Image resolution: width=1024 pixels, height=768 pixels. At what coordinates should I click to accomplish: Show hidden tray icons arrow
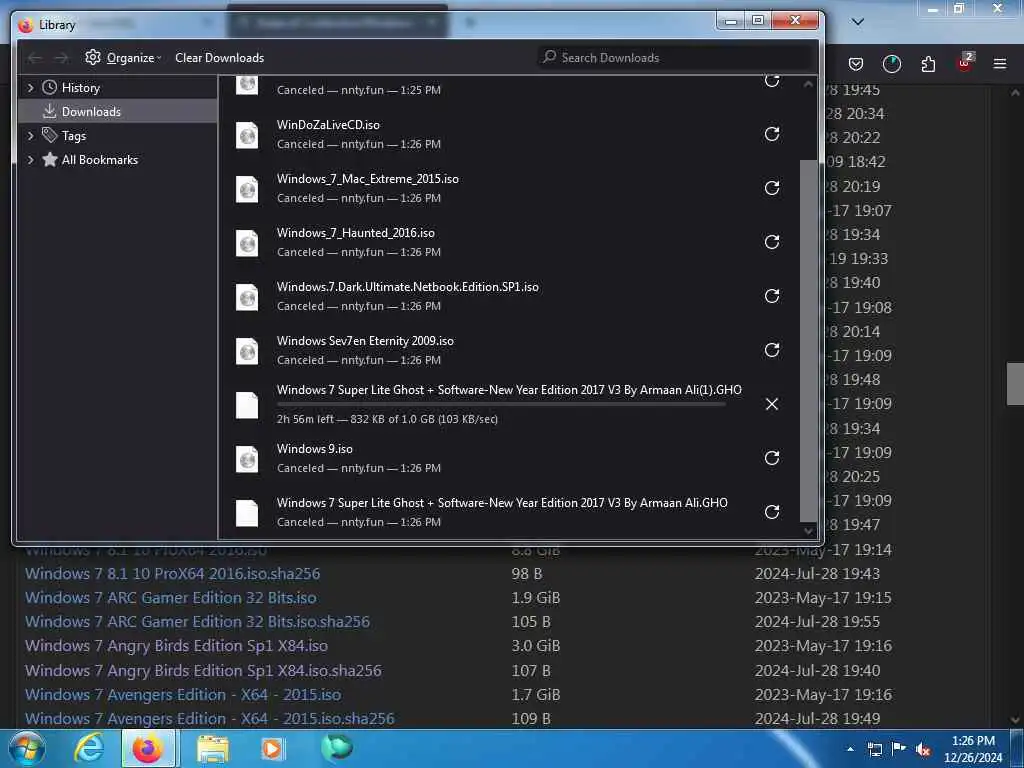point(850,750)
